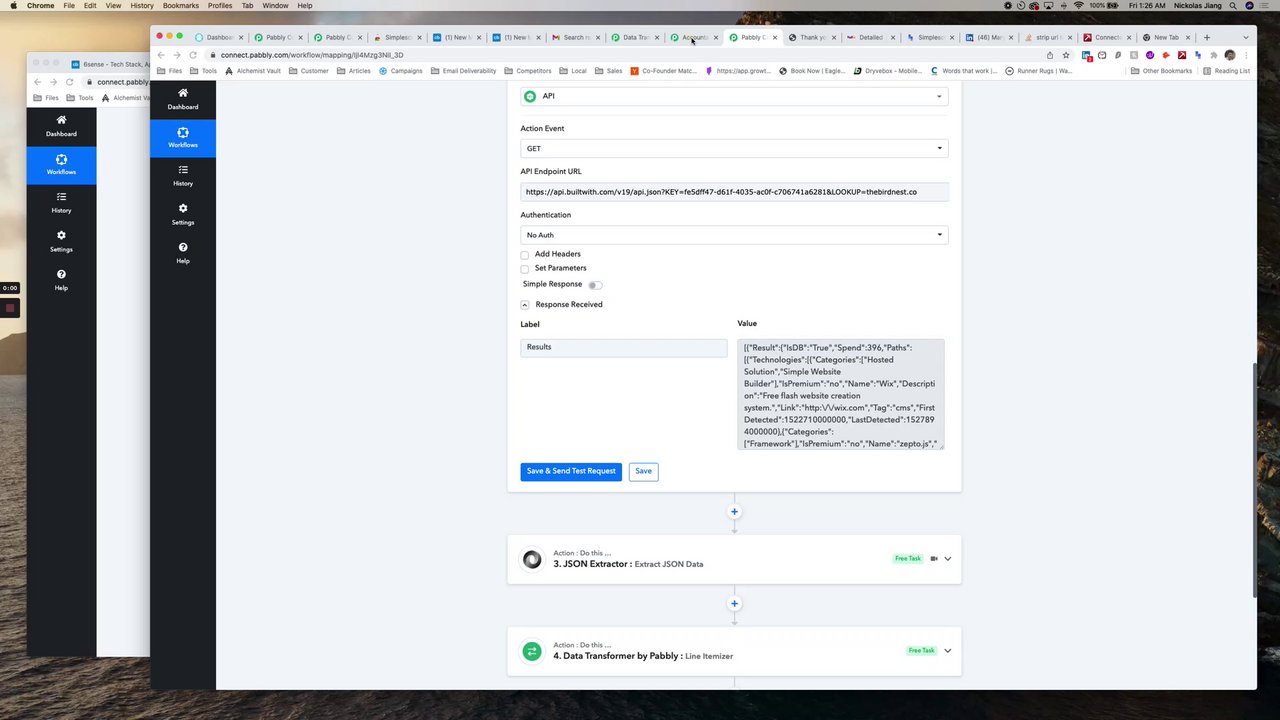Image resolution: width=1280 pixels, height=720 pixels.
Task: Open the Book Now | Eagle bookmark link
Action: (x=813, y=71)
